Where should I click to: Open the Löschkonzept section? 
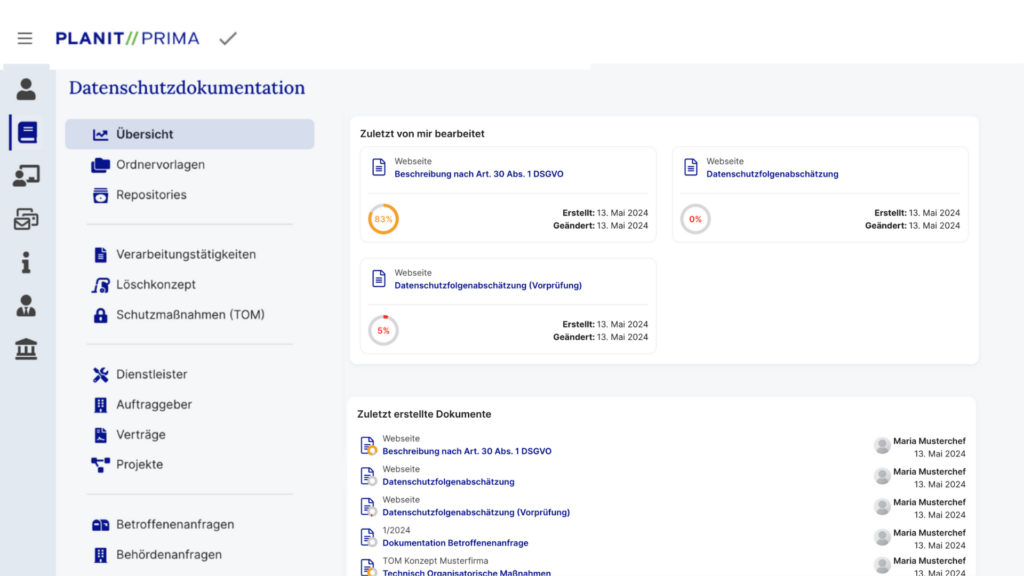coord(156,284)
